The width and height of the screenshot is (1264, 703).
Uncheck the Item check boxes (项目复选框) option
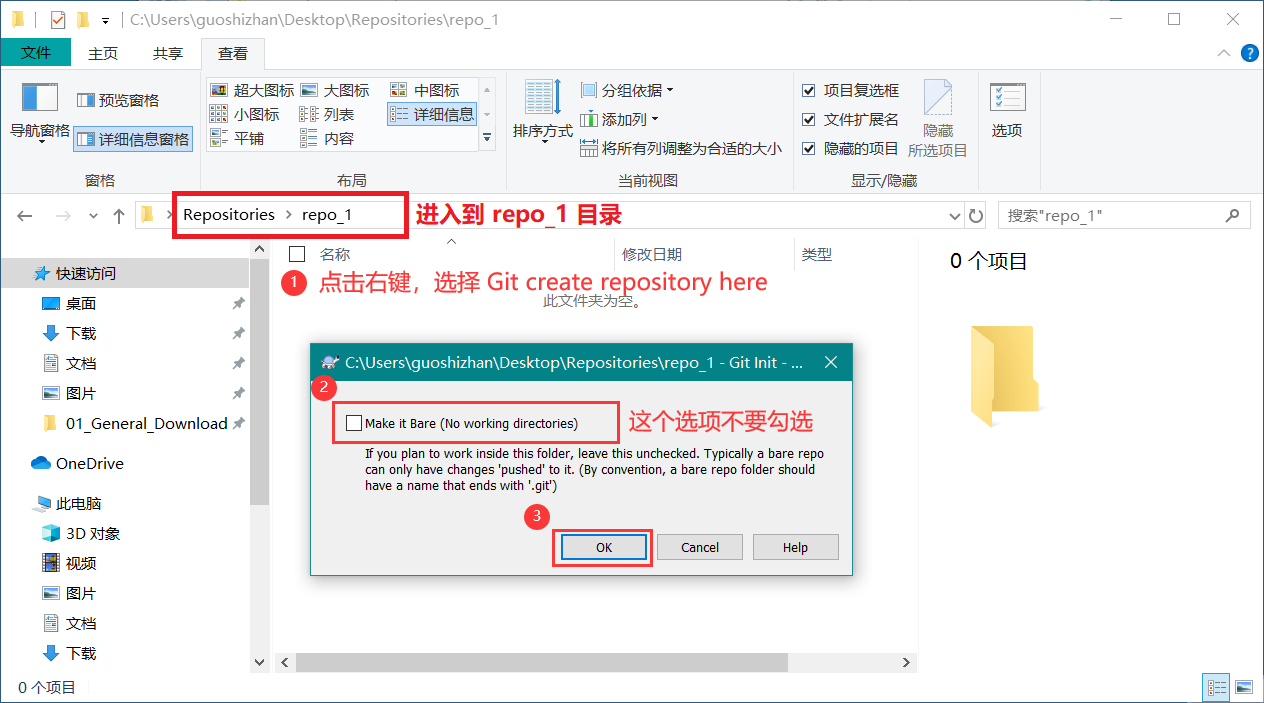(x=809, y=91)
